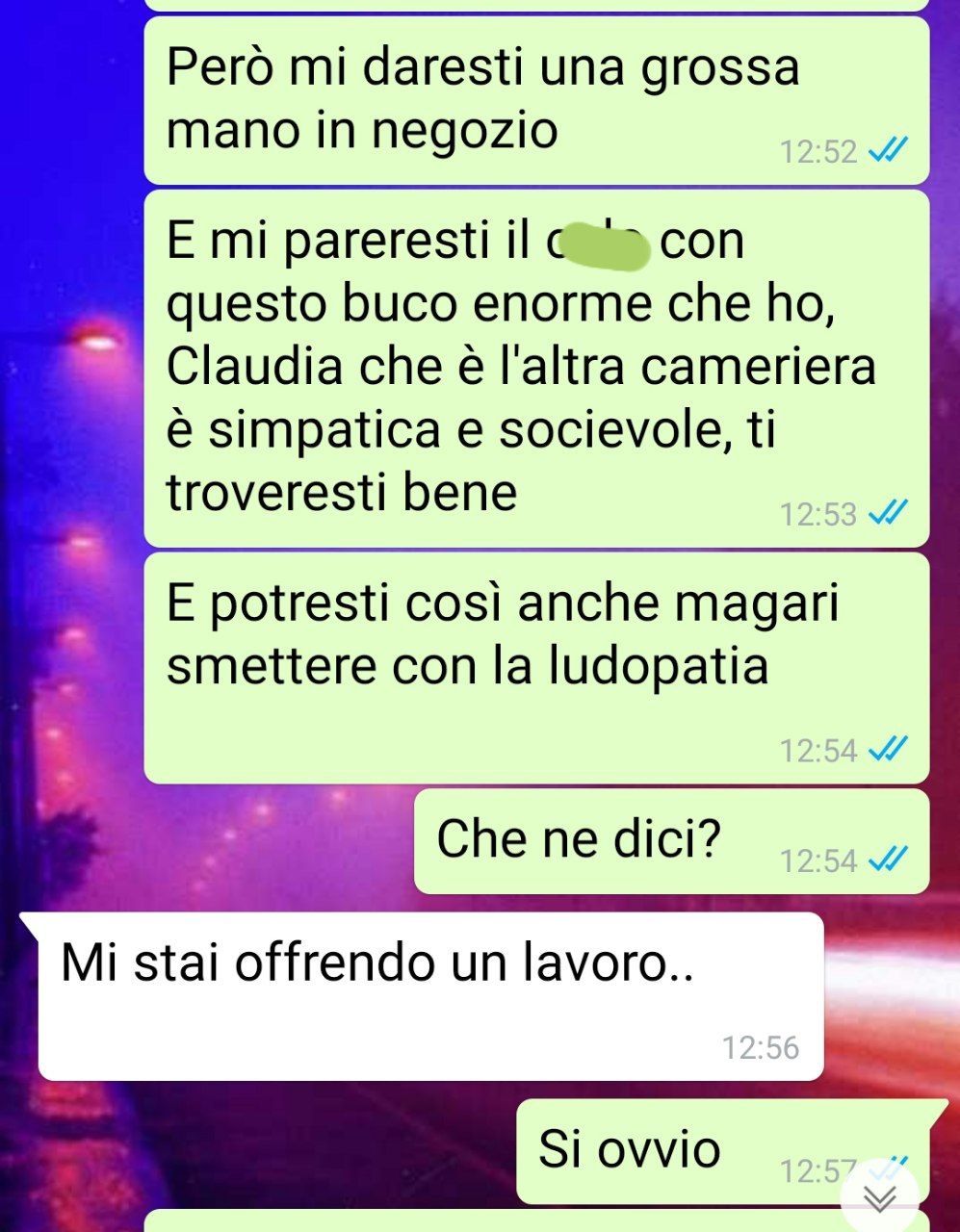Select the "Che ne dici?" message bubble

point(671,841)
